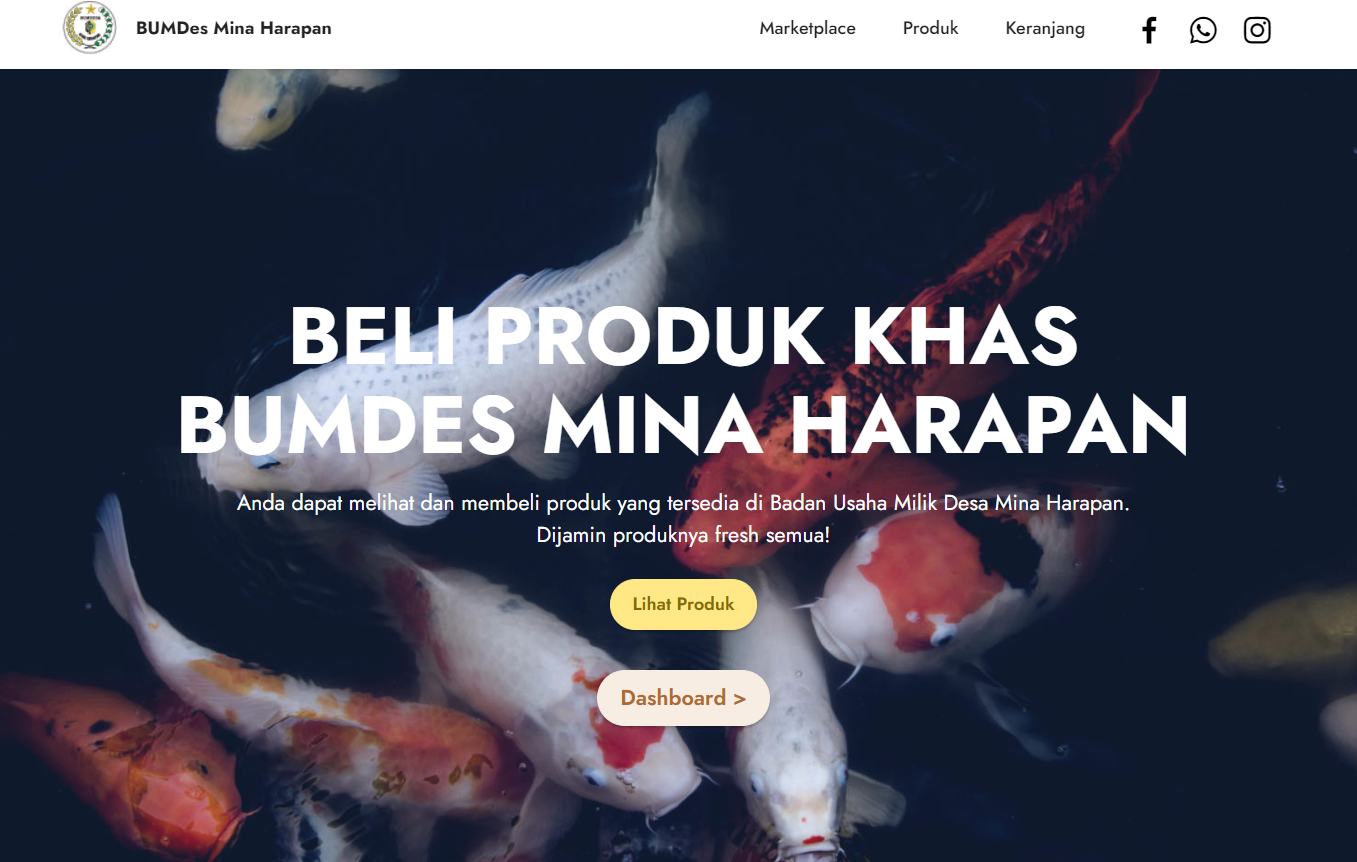The image size is (1357, 862).
Task: Click the white spotted koi in hero image
Action: [x=470, y=330]
